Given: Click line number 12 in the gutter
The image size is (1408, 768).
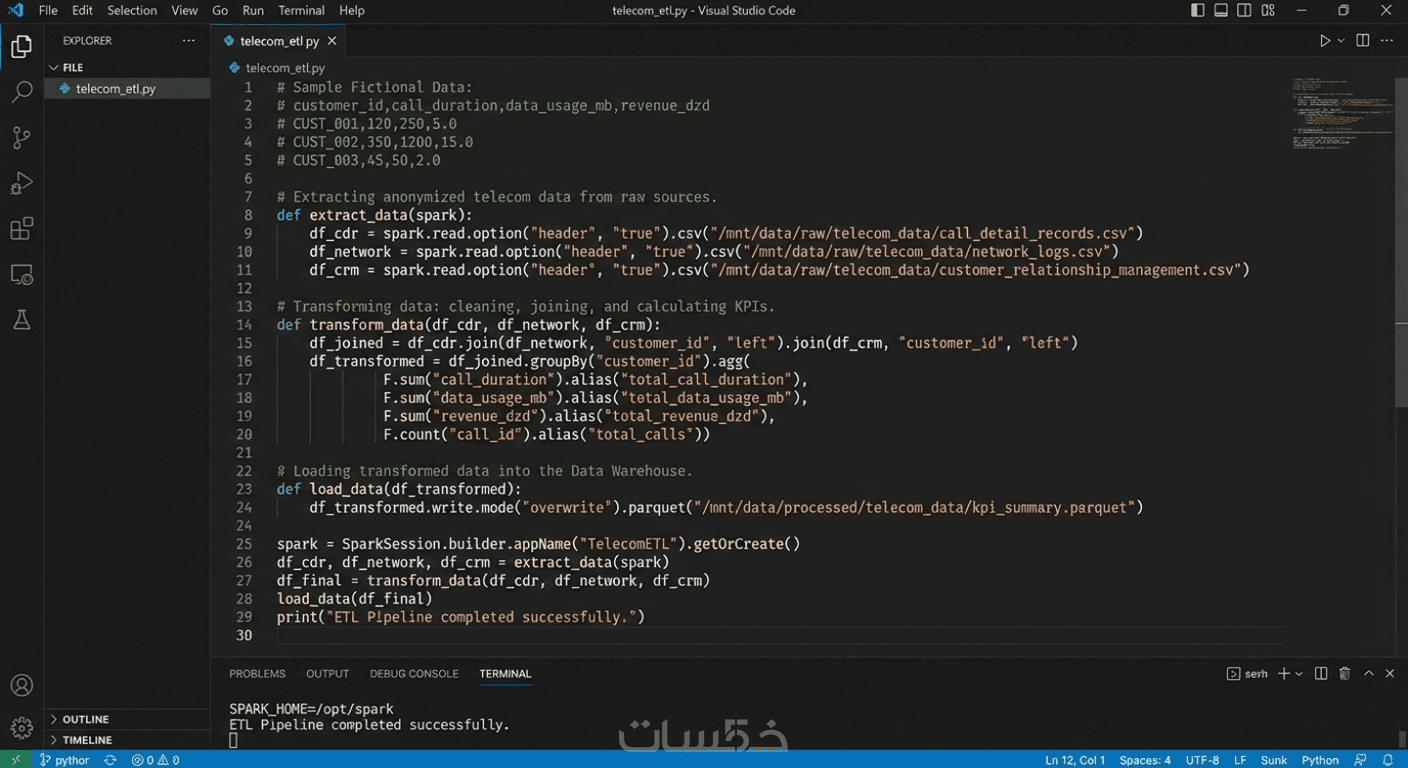Looking at the screenshot, I should point(245,288).
